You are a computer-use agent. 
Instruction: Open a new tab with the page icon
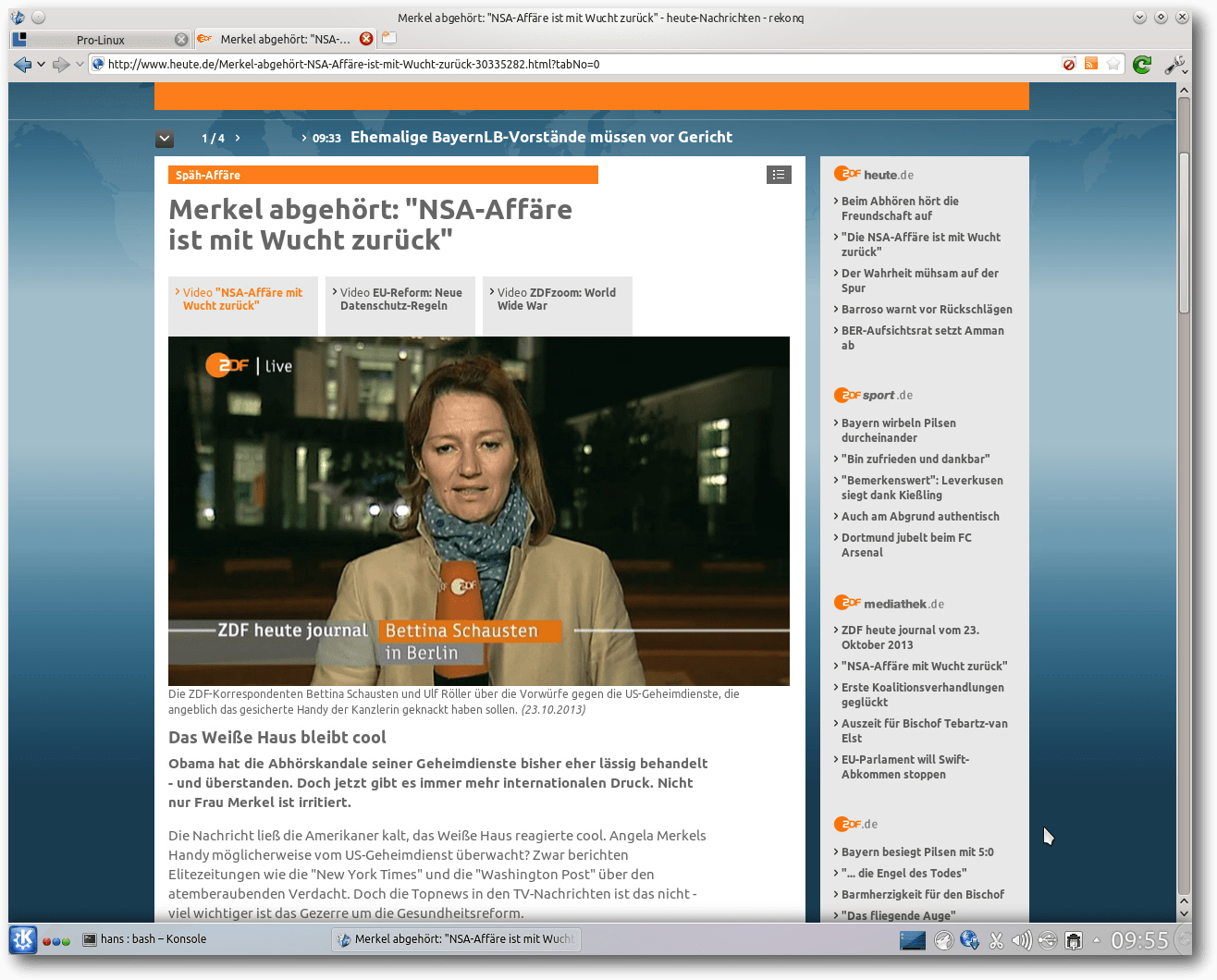point(389,38)
